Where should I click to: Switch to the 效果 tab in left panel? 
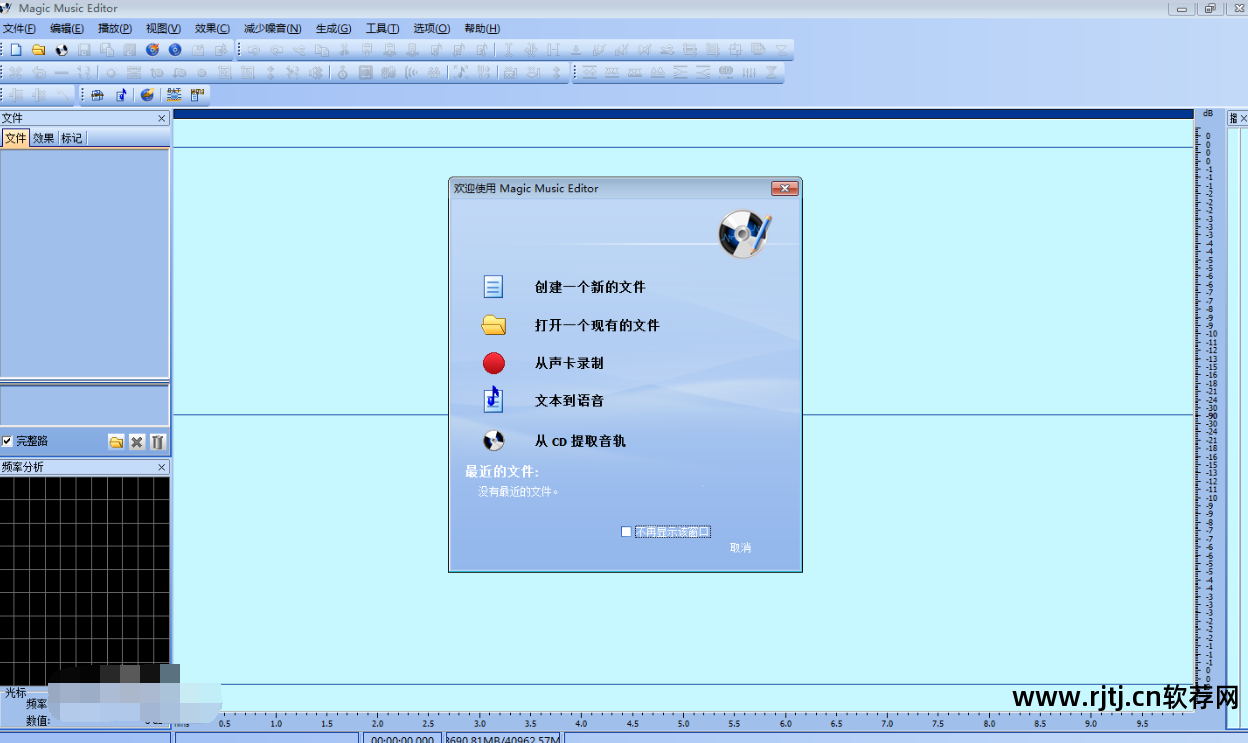[44, 138]
